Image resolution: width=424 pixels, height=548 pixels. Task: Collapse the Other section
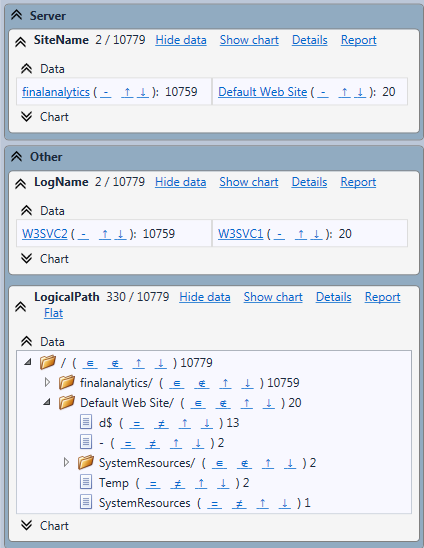pos(16,157)
